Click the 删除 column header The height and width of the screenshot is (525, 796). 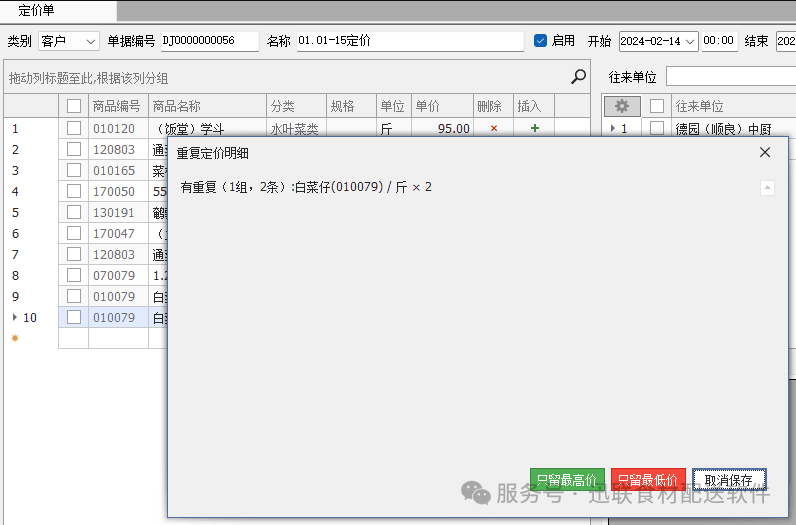click(493, 106)
